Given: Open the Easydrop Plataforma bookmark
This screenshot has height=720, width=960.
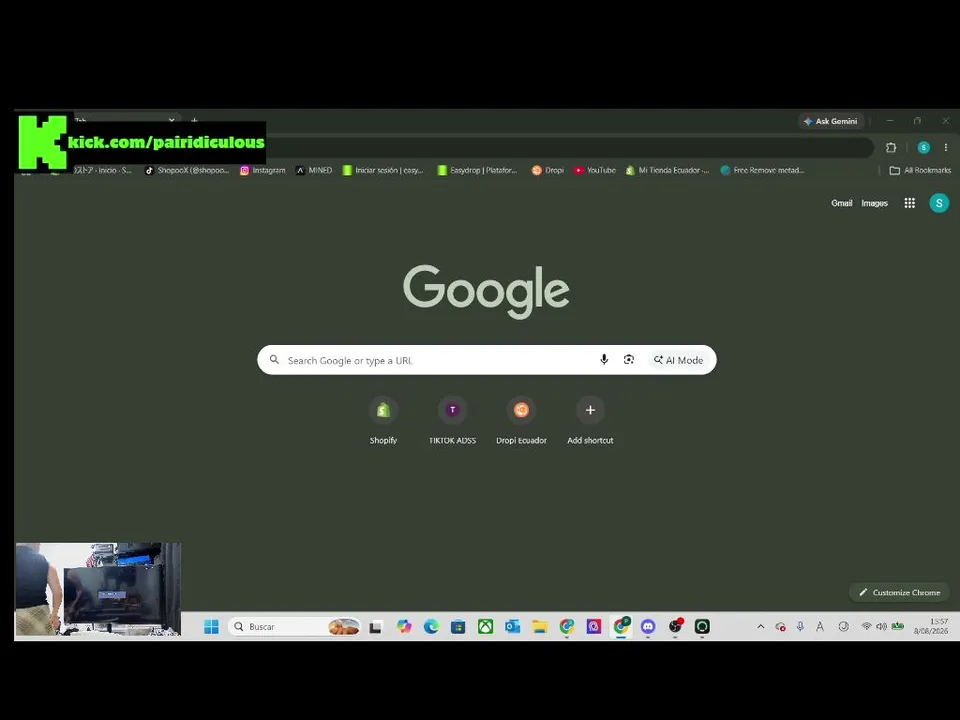Looking at the screenshot, I should (x=478, y=171).
